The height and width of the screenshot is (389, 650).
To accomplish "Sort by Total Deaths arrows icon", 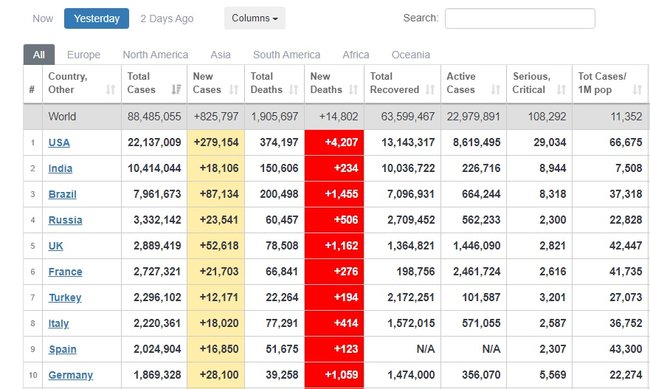I will (293, 90).
